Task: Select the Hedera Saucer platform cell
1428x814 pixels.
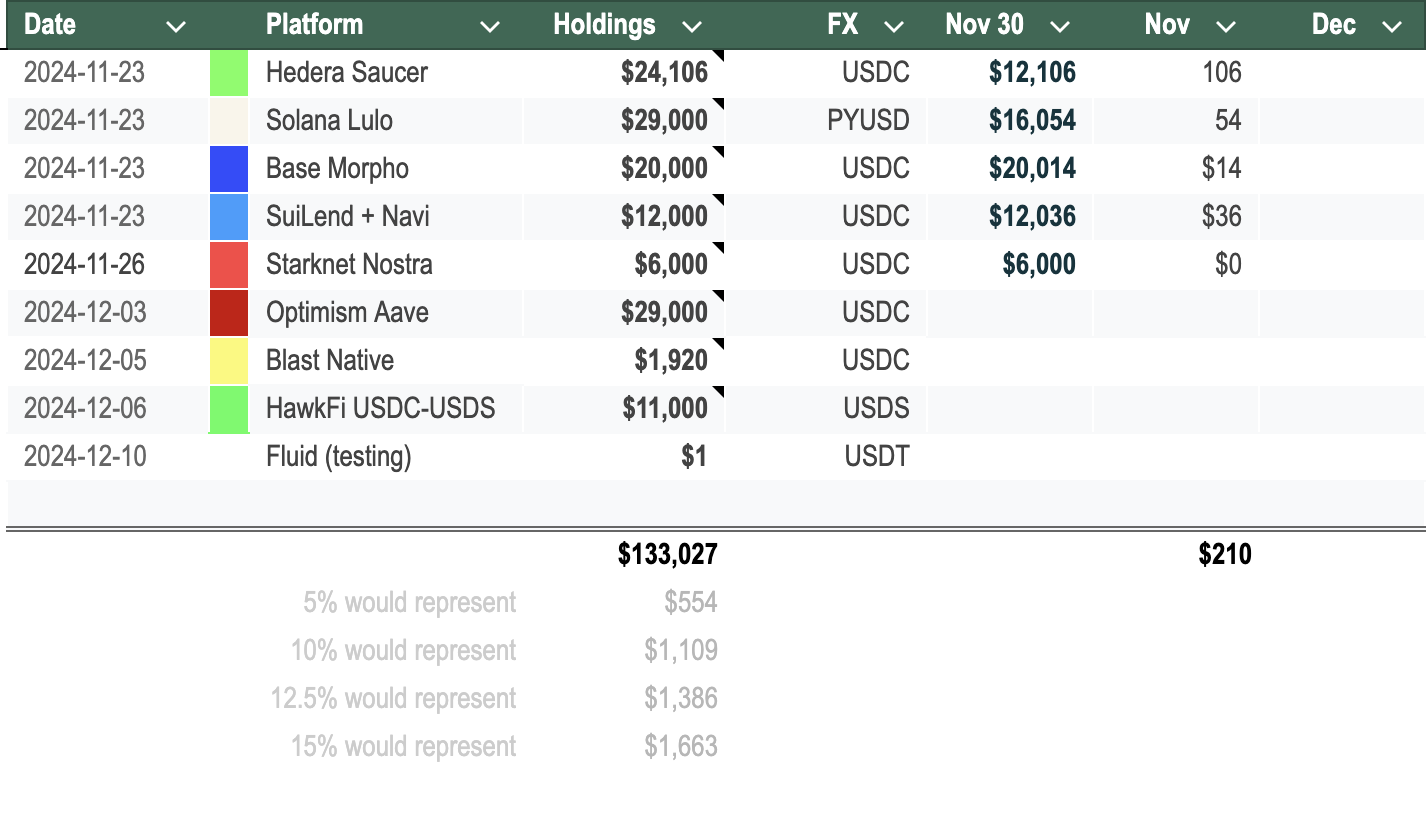Action: (385, 72)
